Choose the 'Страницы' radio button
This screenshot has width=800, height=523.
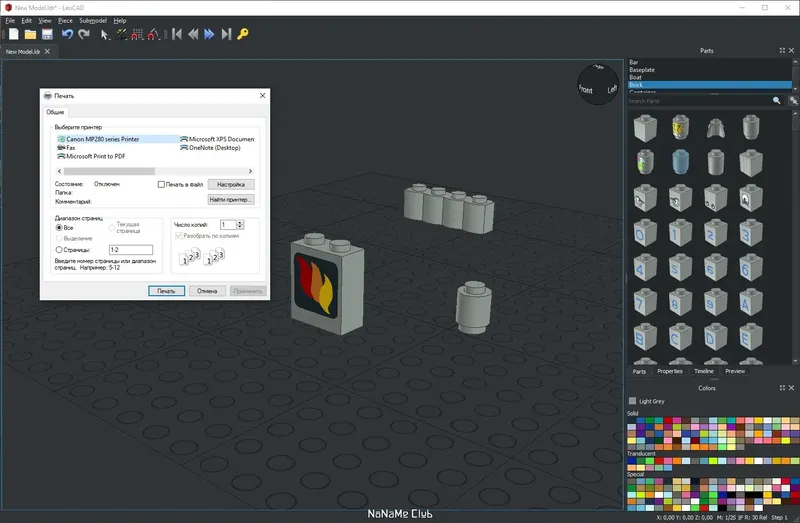coord(60,249)
